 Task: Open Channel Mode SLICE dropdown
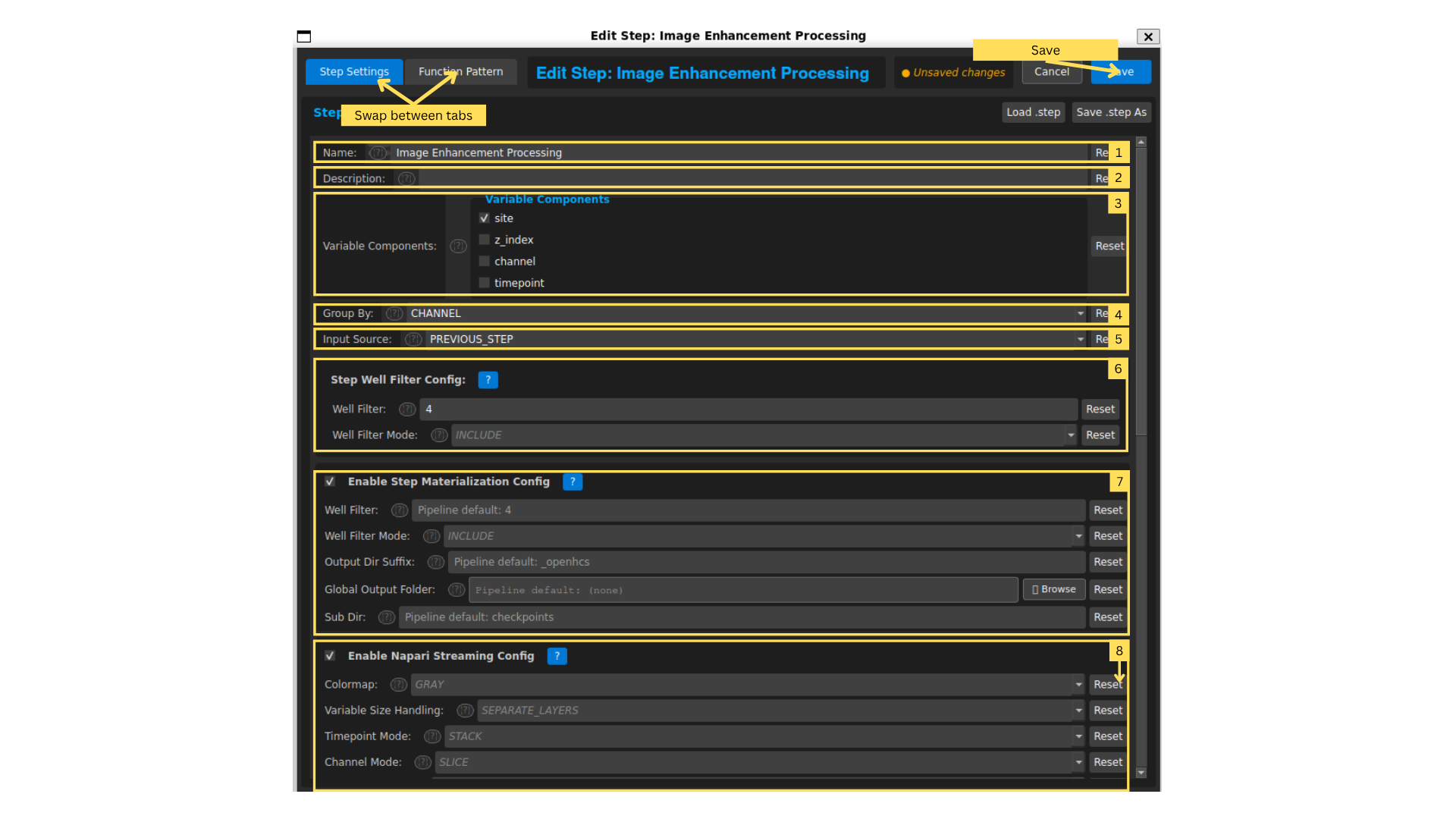coord(760,762)
